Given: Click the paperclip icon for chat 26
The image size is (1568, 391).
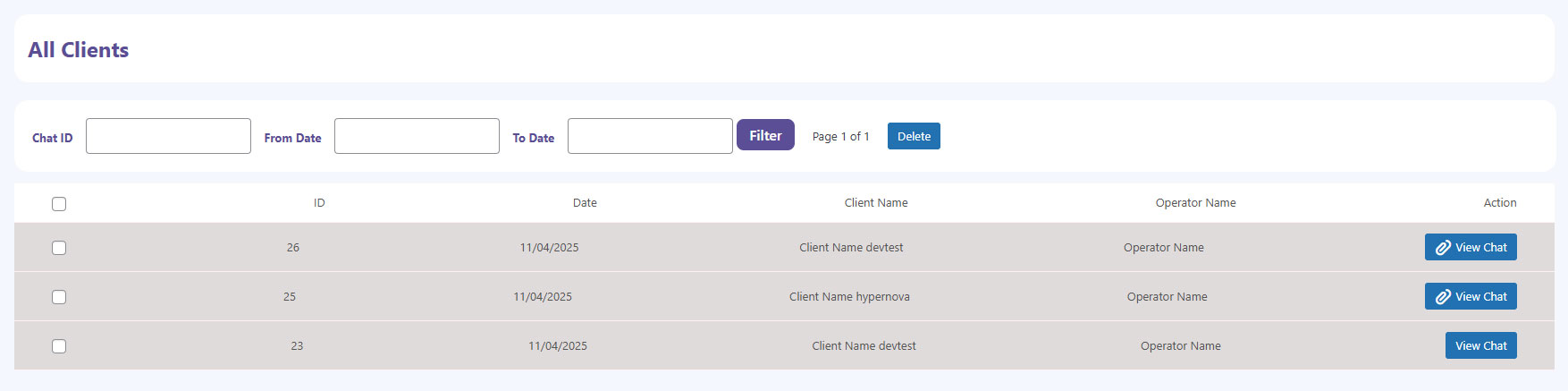Looking at the screenshot, I should pos(1443,248).
